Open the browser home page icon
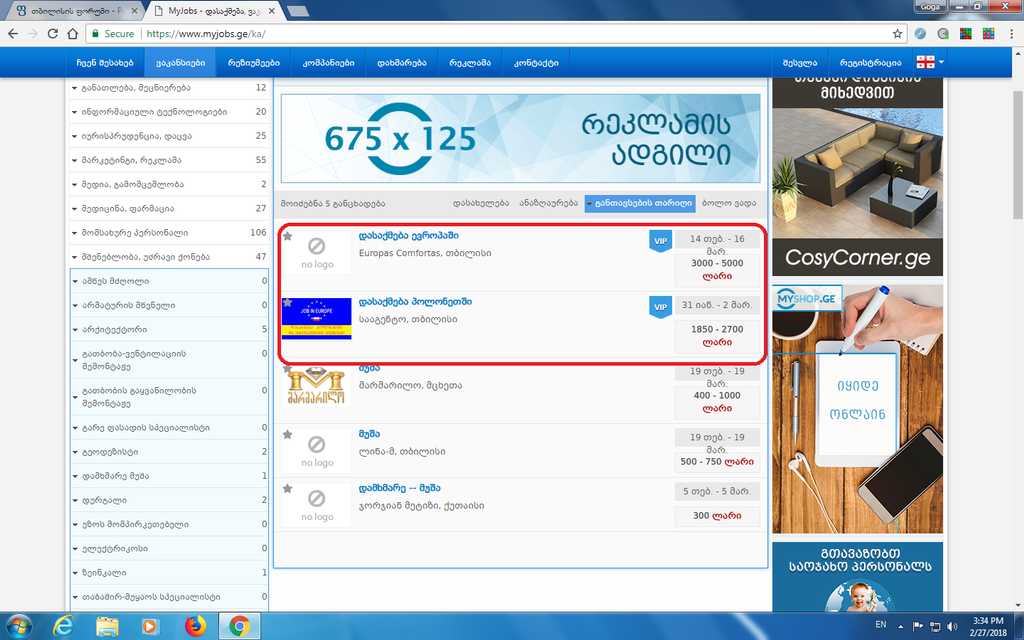 (72, 33)
